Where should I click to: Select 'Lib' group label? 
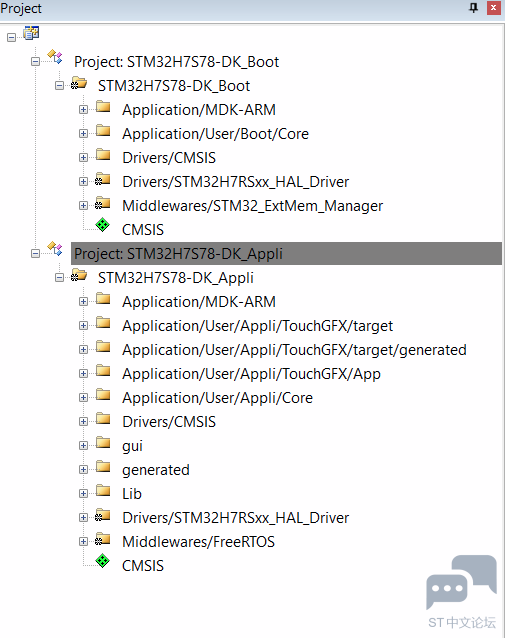point(132,494)
